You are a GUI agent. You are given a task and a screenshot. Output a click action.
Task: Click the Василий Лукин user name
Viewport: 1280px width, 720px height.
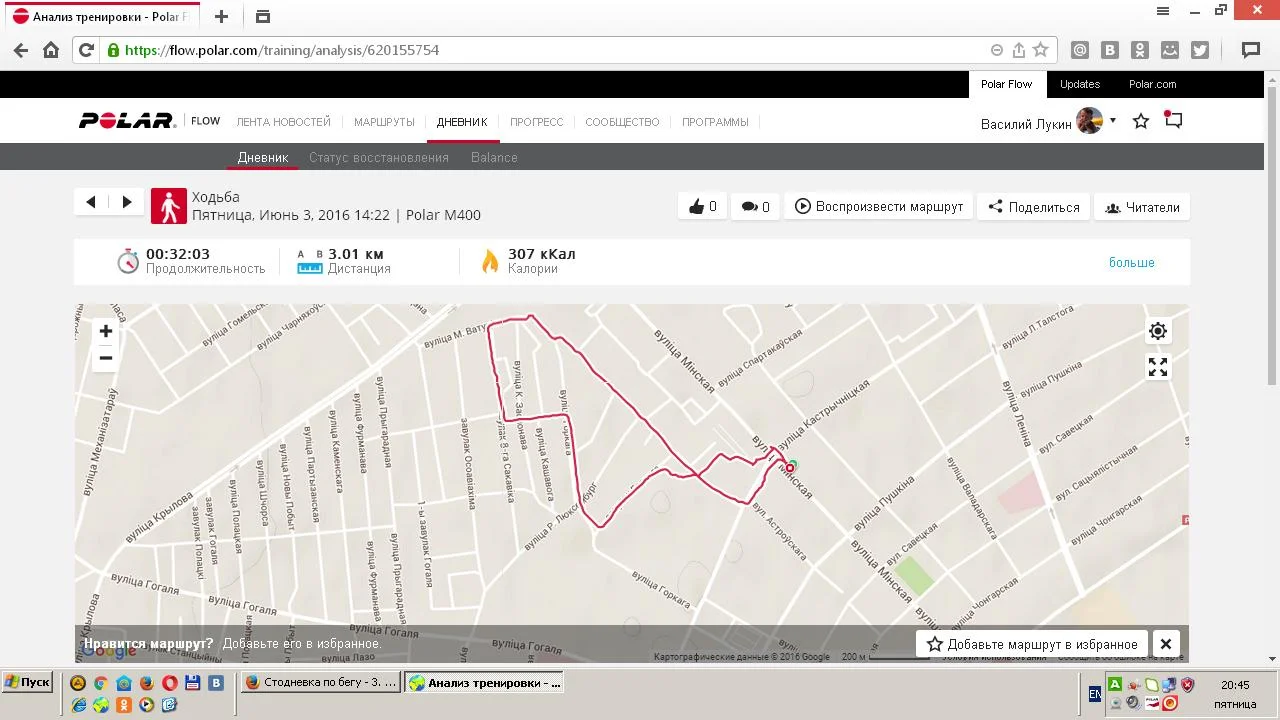1026,124
